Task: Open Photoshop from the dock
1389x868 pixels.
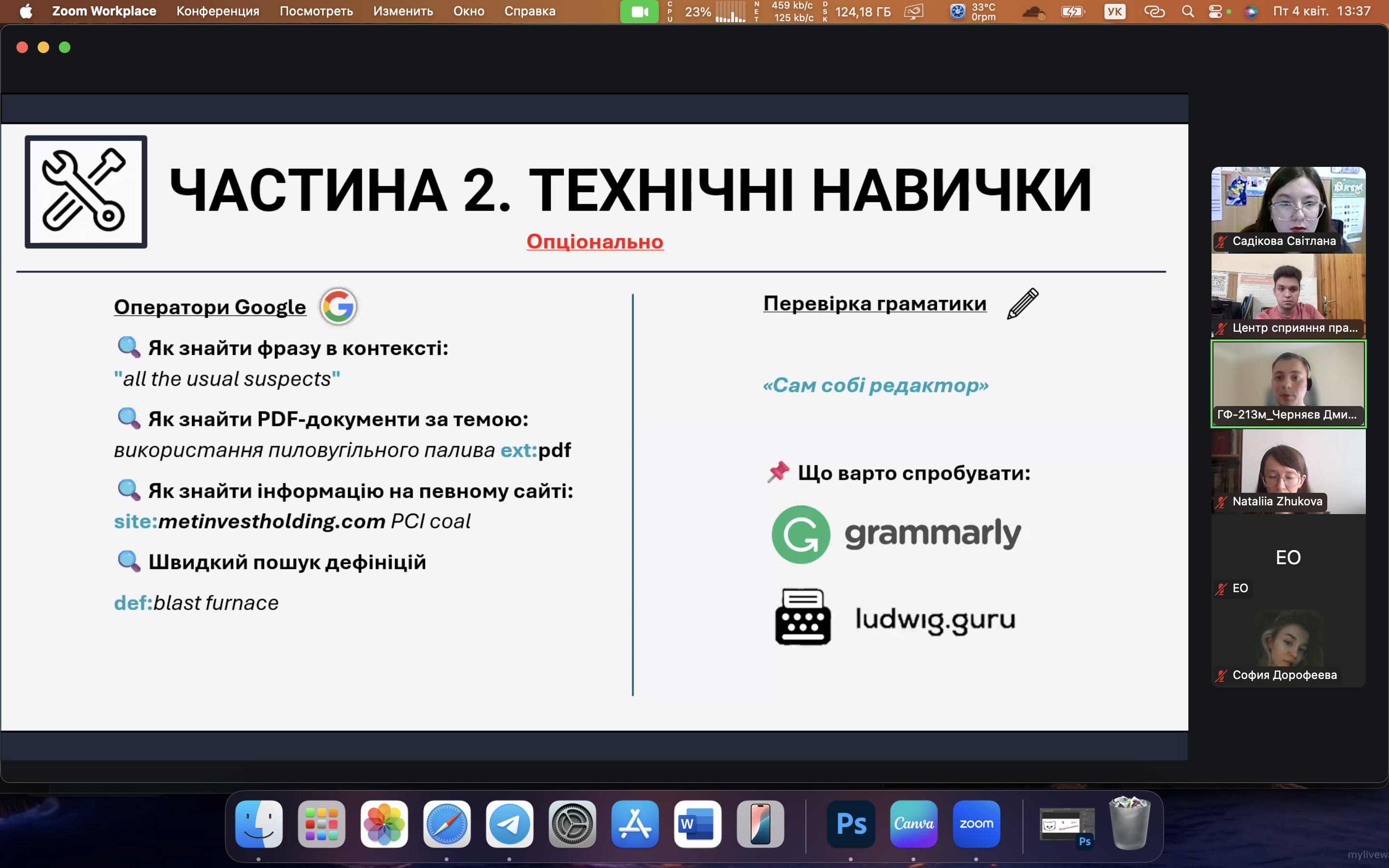Action: pos(851,825)
